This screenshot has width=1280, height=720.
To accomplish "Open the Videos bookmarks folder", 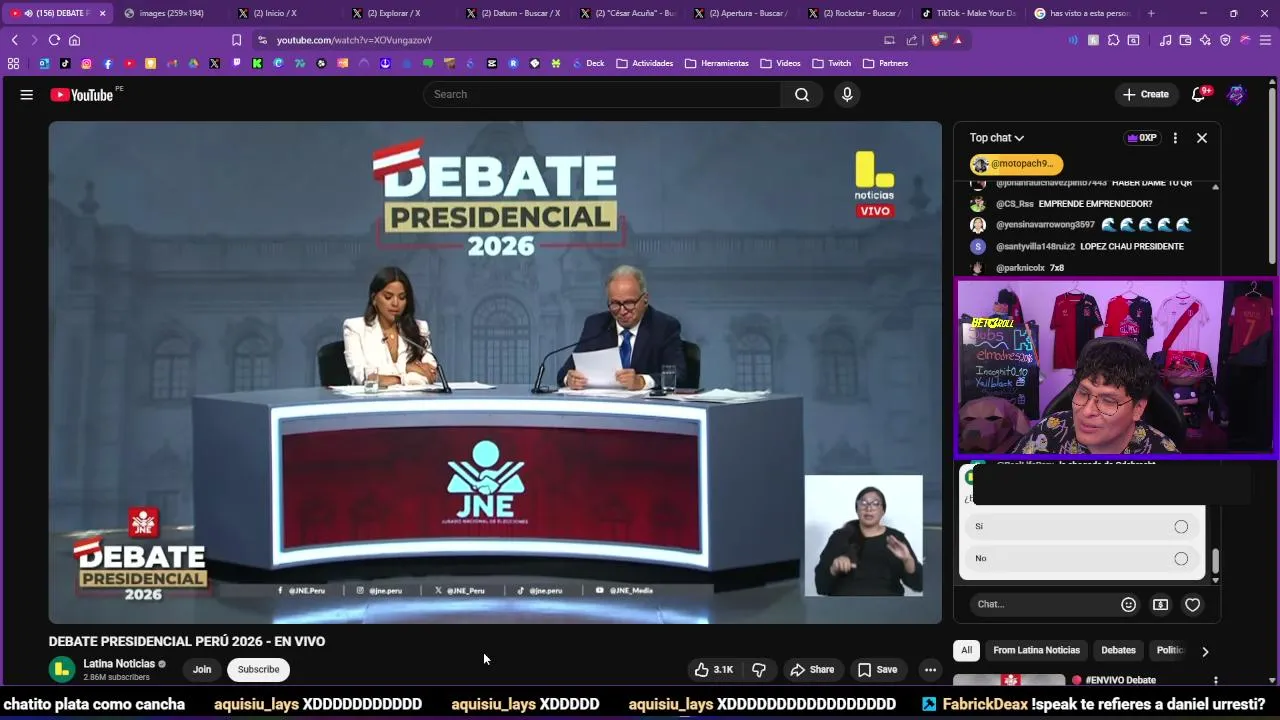I will coord(781,63).
